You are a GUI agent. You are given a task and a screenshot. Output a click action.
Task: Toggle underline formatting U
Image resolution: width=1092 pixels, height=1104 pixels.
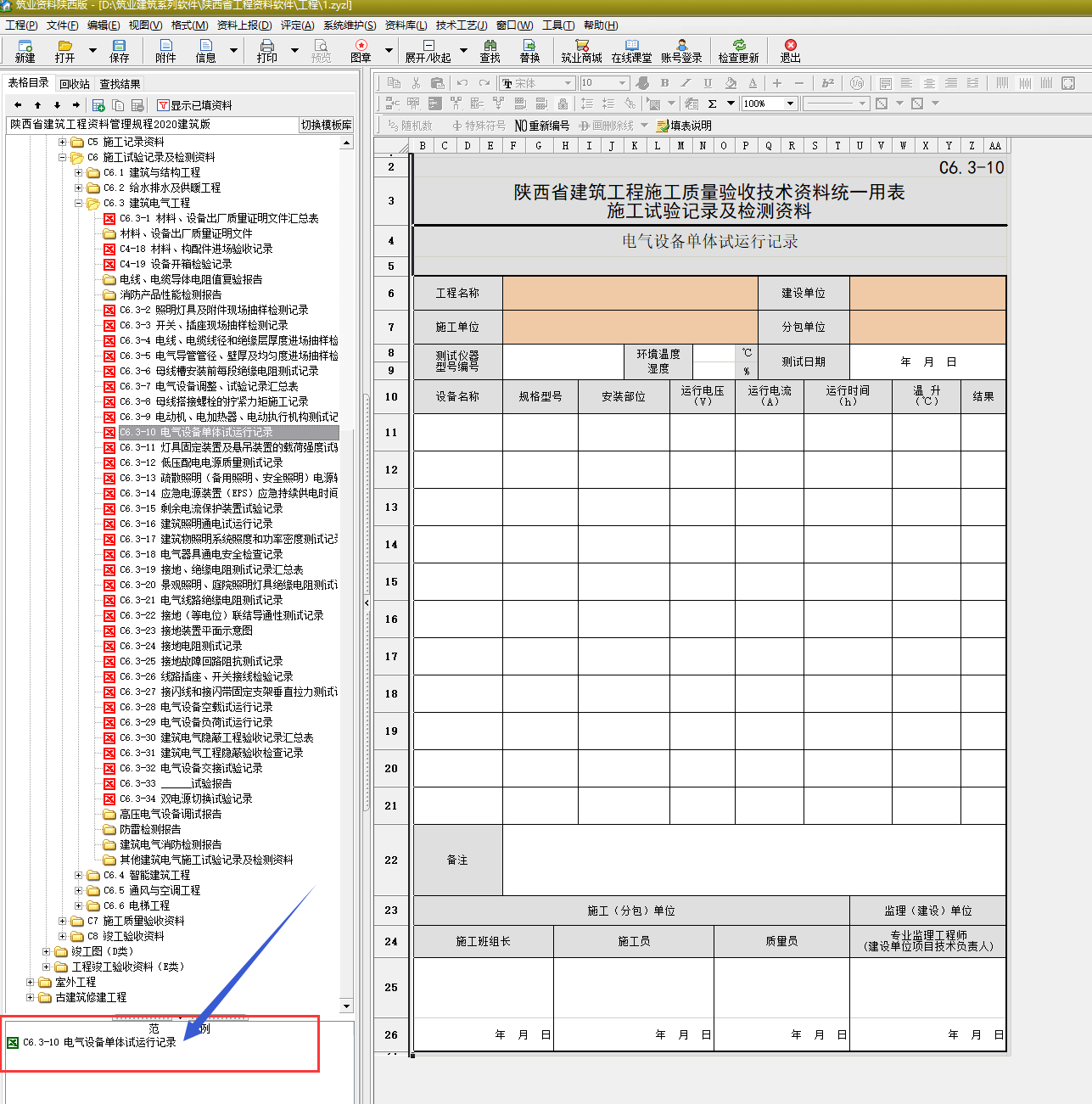[x=708, y=83]
